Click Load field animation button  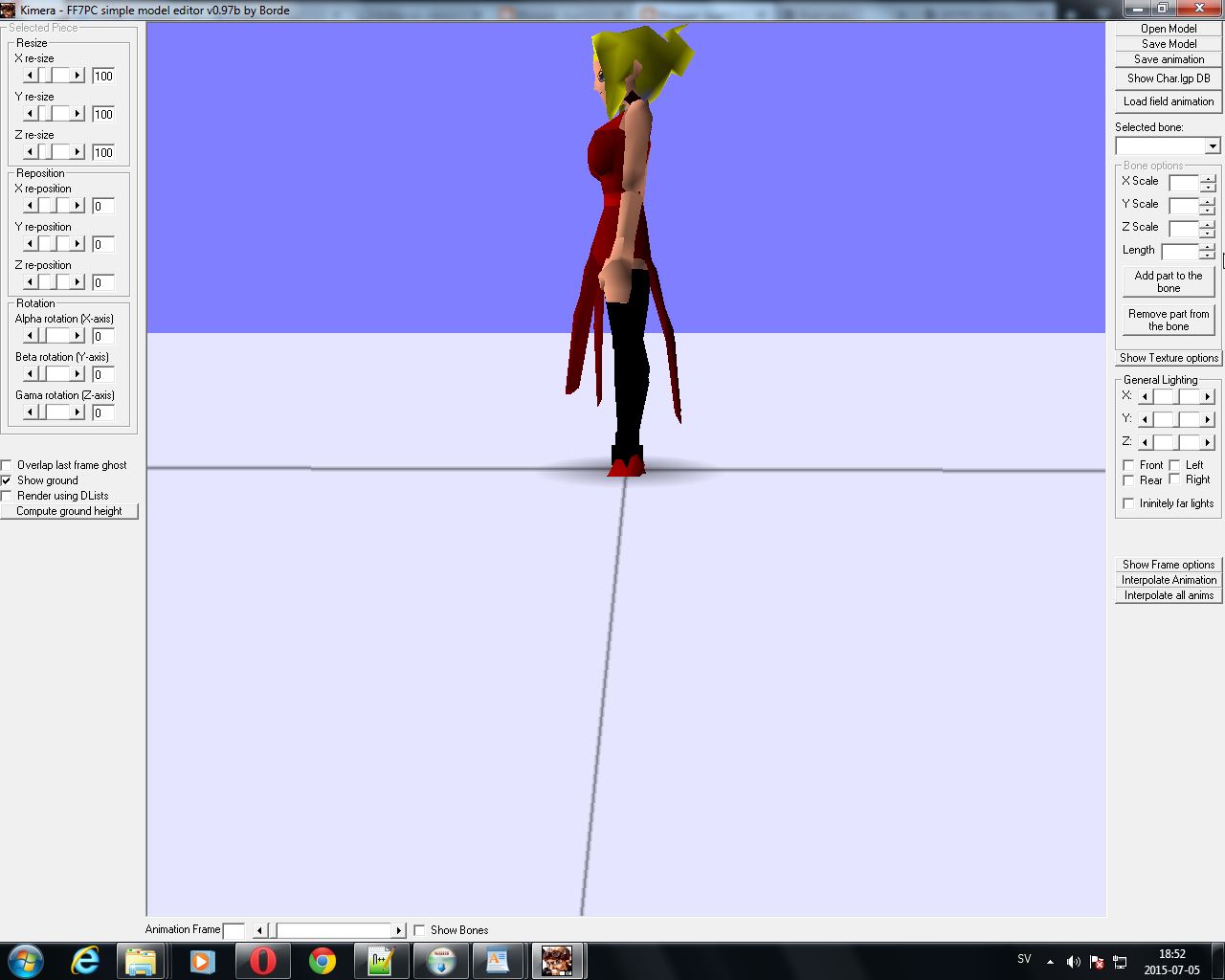pos(1169,101)
